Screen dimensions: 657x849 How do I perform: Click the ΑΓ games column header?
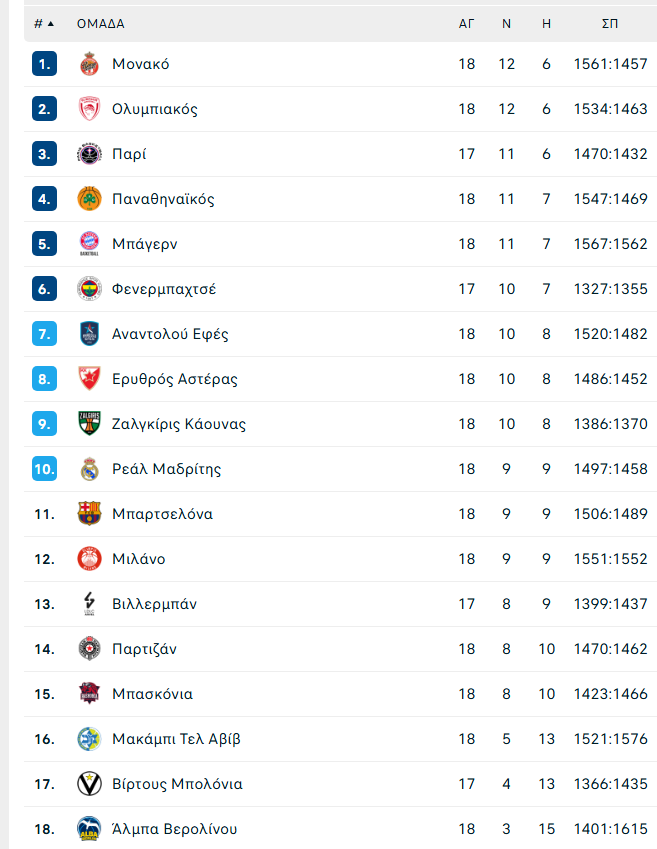(466, 24)
